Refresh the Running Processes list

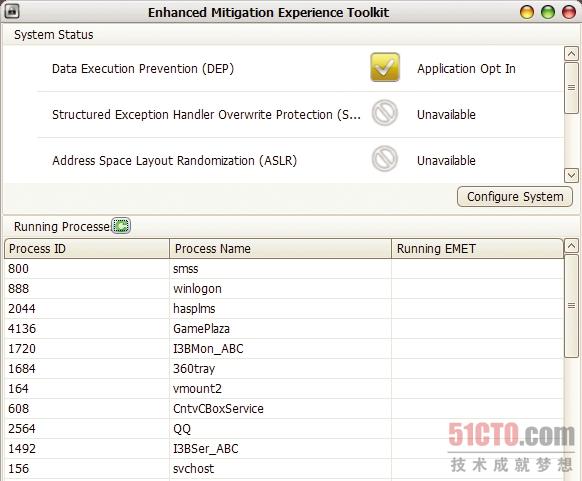(121, 226)
